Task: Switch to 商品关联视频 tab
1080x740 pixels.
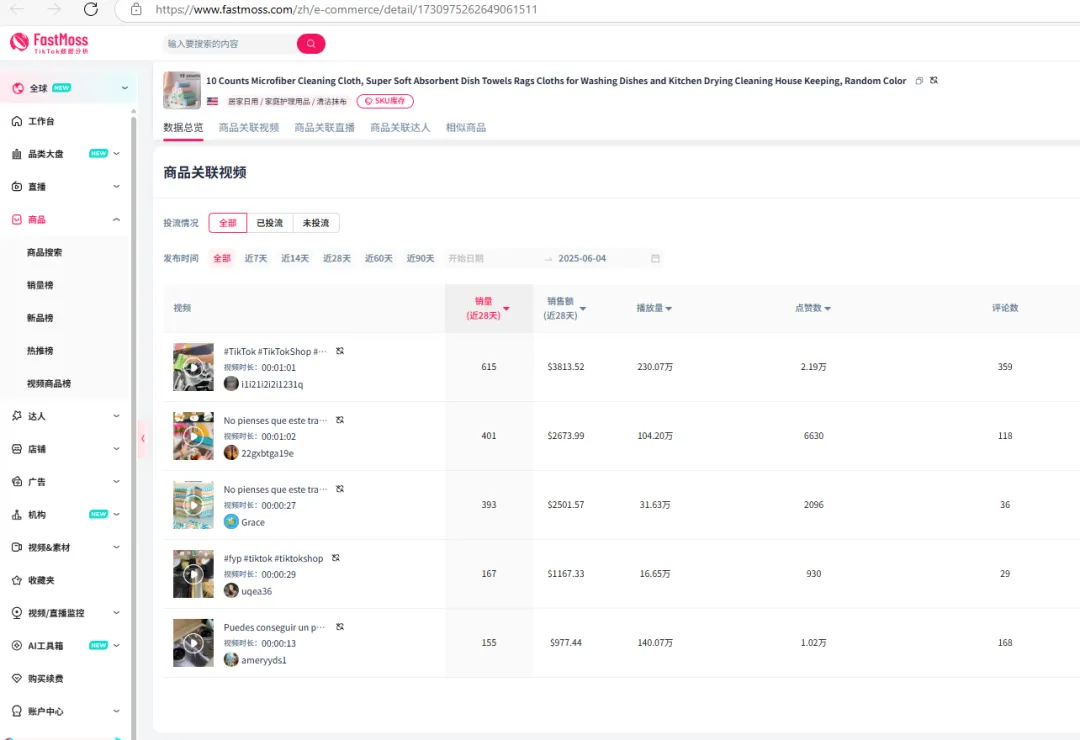Action: click(x=249, y=127)
